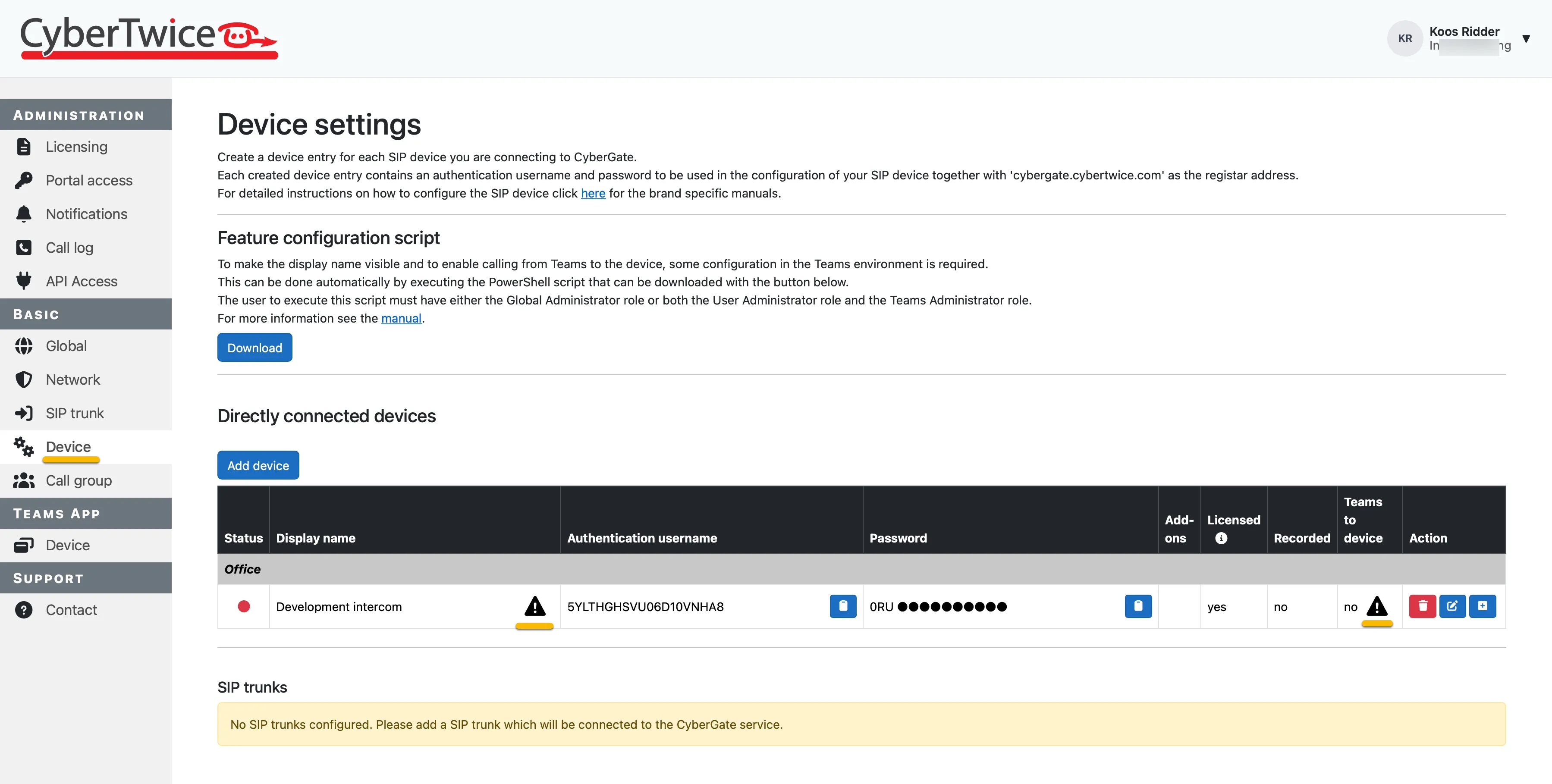
Task: Click the KR user avatar
Action: point(1405,38)
